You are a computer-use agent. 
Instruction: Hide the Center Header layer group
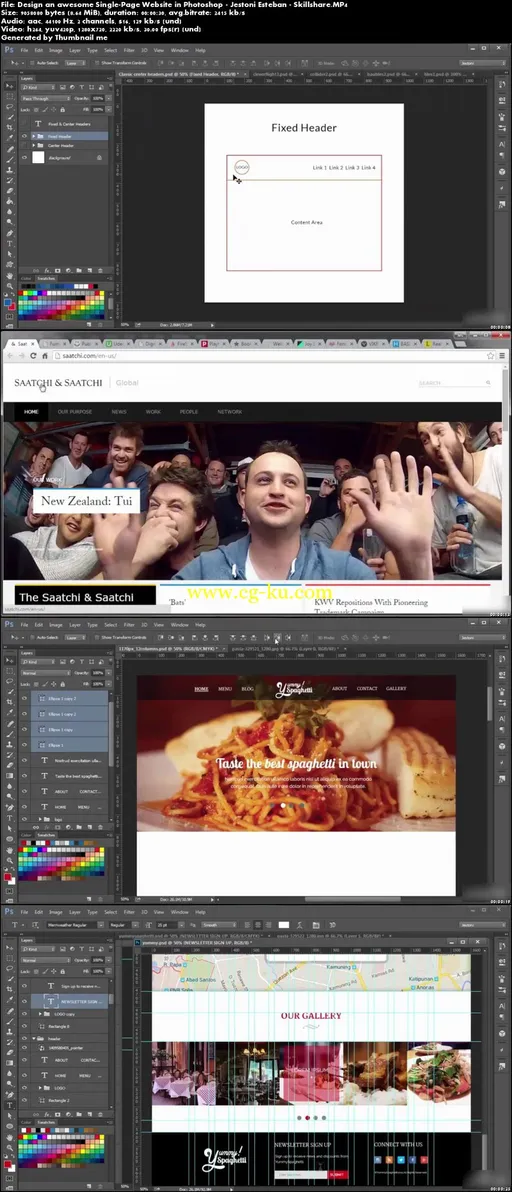tap(24, 145)
